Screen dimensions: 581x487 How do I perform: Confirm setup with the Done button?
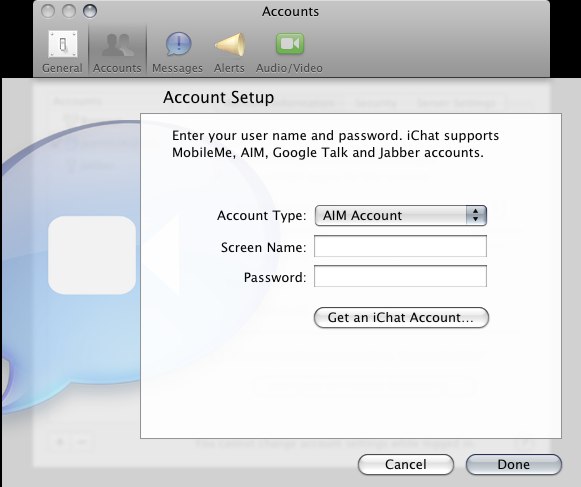pos(514,464)
